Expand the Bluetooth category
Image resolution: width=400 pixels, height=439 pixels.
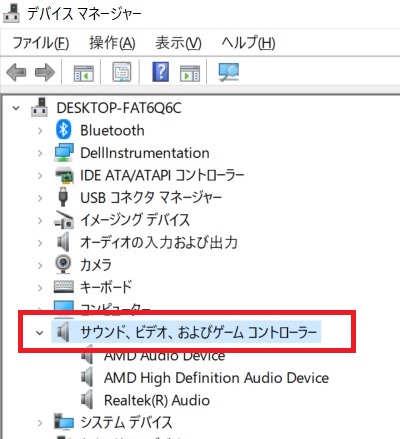(40, 130)
